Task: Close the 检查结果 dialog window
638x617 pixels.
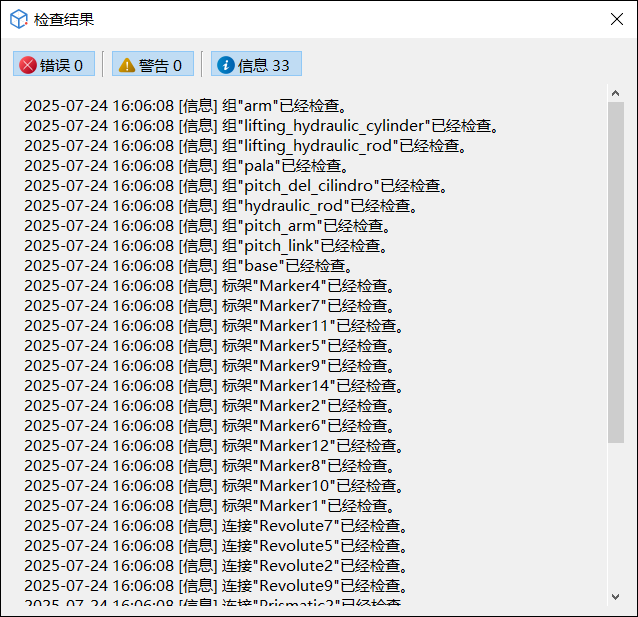Action: (616, 19)
